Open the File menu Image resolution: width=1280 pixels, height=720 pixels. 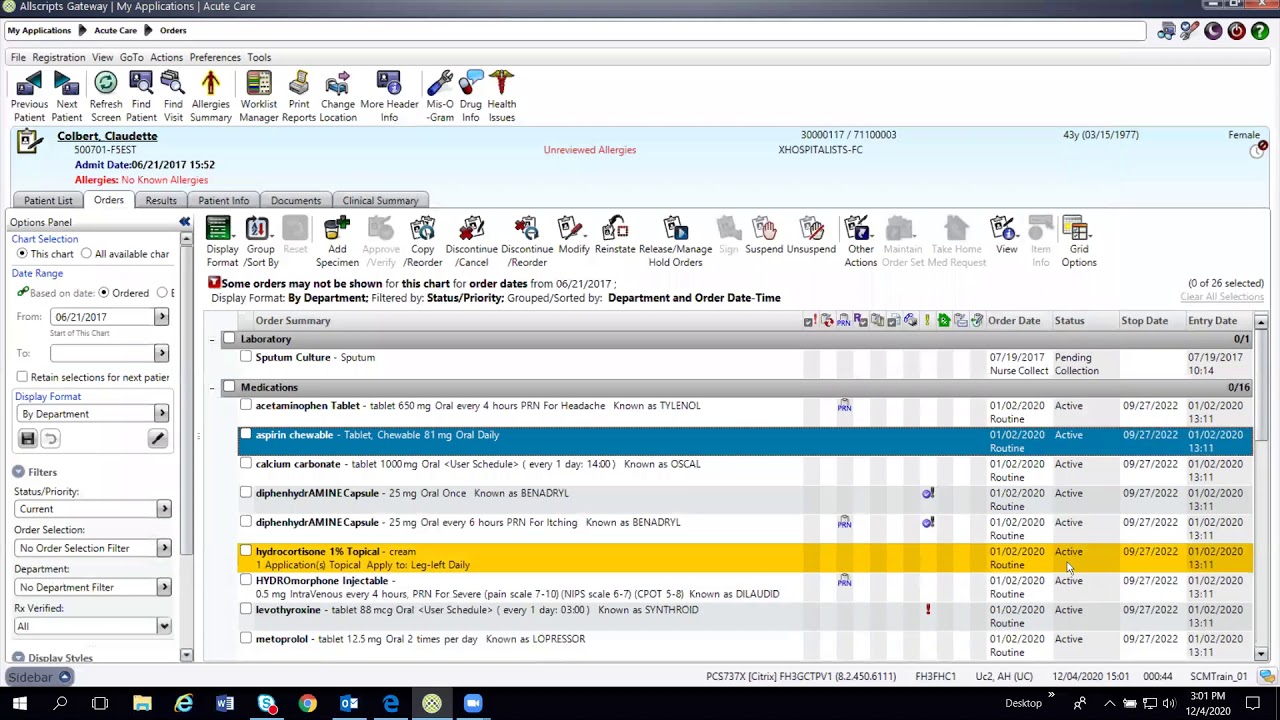point(18,57)
